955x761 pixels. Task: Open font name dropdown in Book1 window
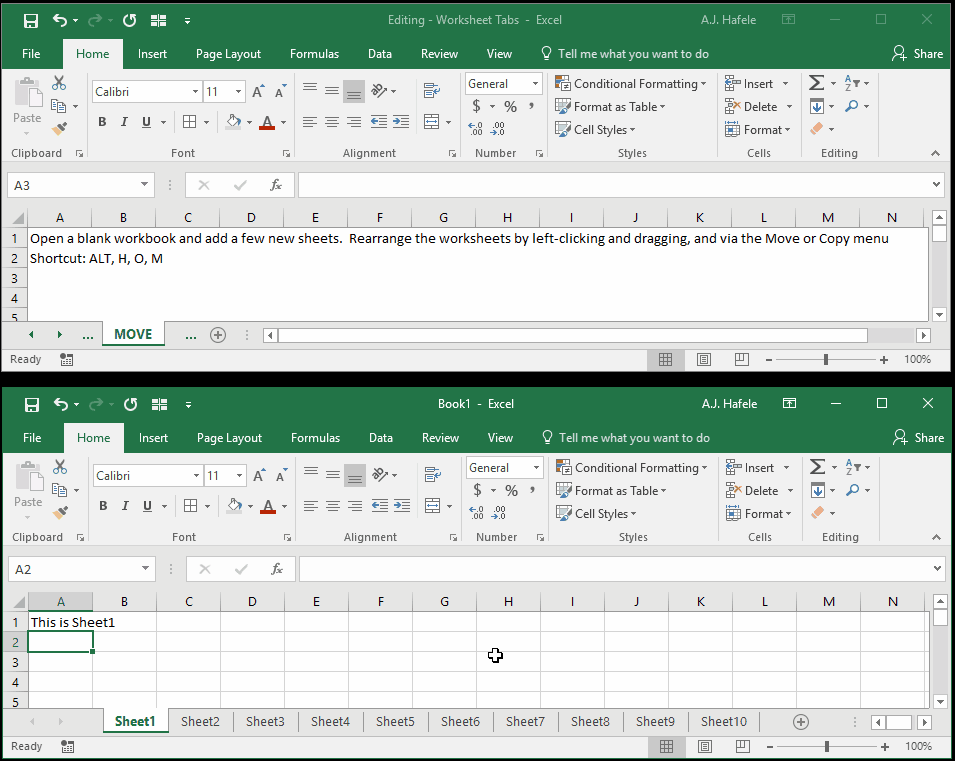[196, 476]
